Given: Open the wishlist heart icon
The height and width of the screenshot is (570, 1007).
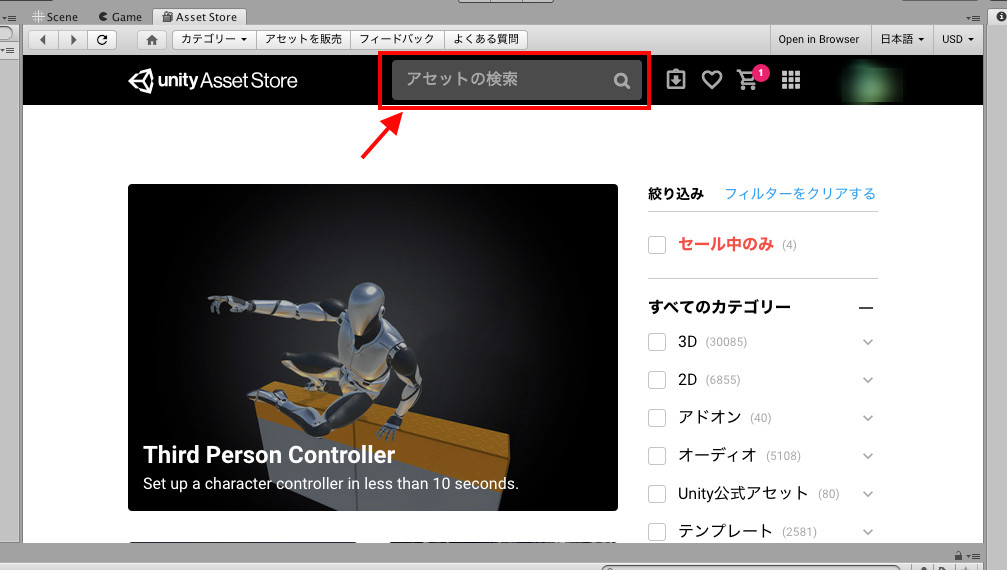Looking at the screenshot, I should point(712,80).
